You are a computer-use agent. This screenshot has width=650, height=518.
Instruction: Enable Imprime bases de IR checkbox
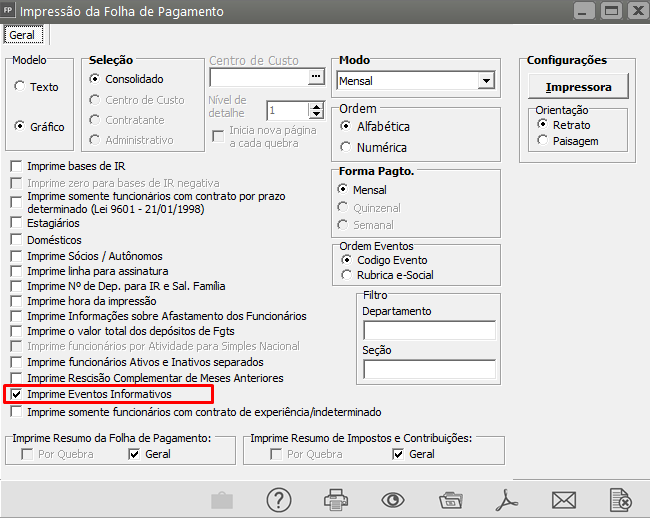tap(16, 166)
